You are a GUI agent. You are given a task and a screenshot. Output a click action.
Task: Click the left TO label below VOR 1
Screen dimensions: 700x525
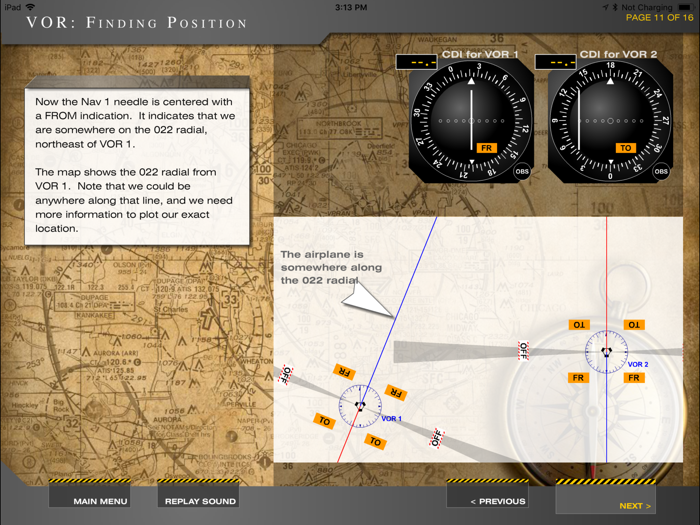pyautogui.click(x=325, y=421)
